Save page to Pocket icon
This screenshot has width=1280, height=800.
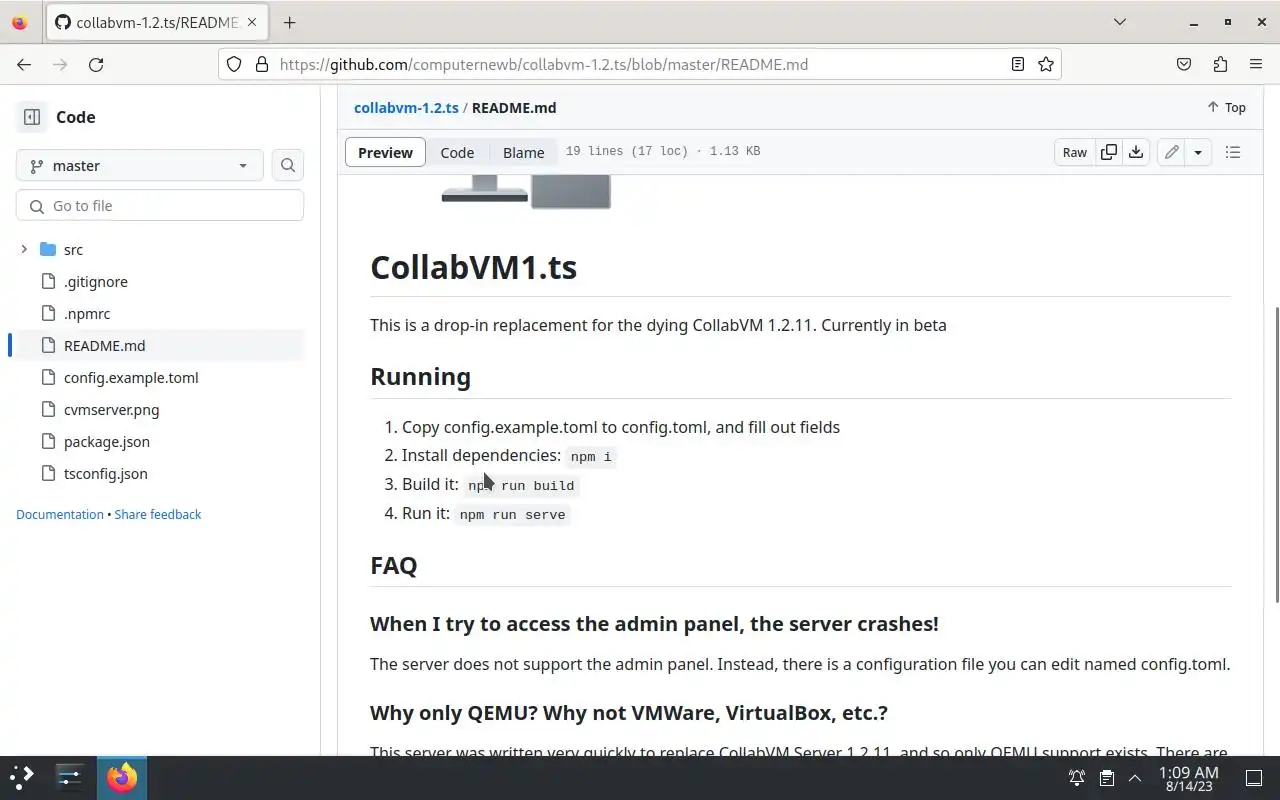pyautogui.click(x=1184, y=64)
